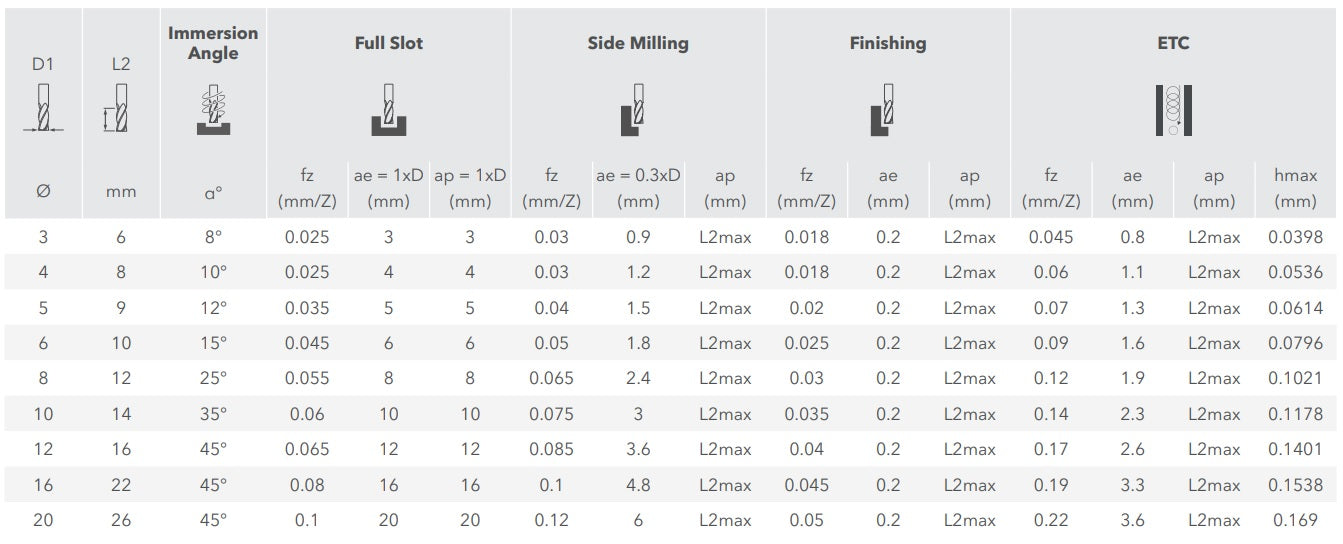Click the 0.169 hmax cell
The width and height of the screenshot is (1343, 544).
pos(1295,520)
